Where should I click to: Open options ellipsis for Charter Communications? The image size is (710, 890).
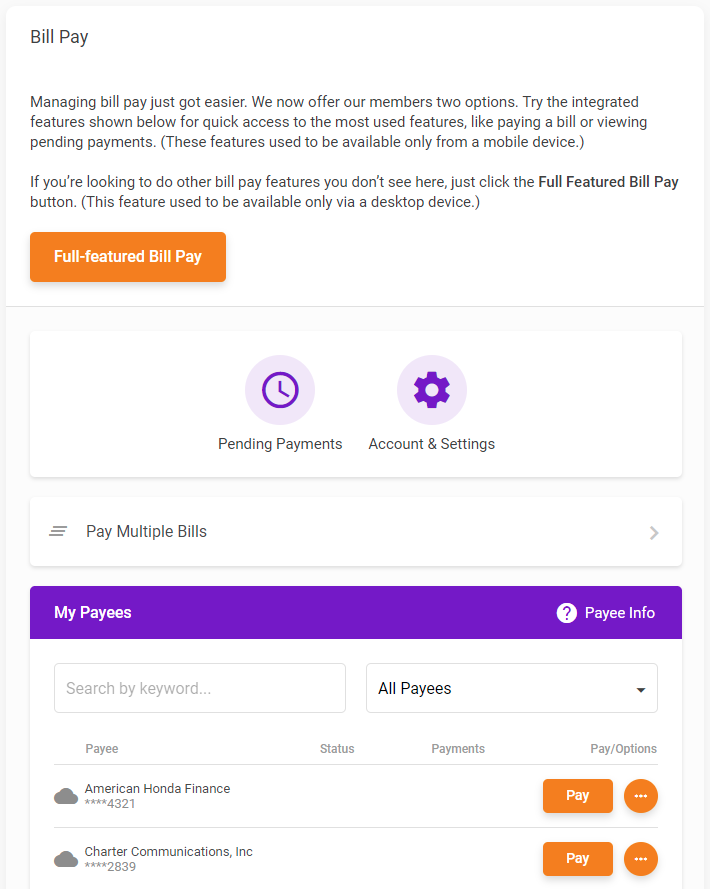[x=640, y=858]
